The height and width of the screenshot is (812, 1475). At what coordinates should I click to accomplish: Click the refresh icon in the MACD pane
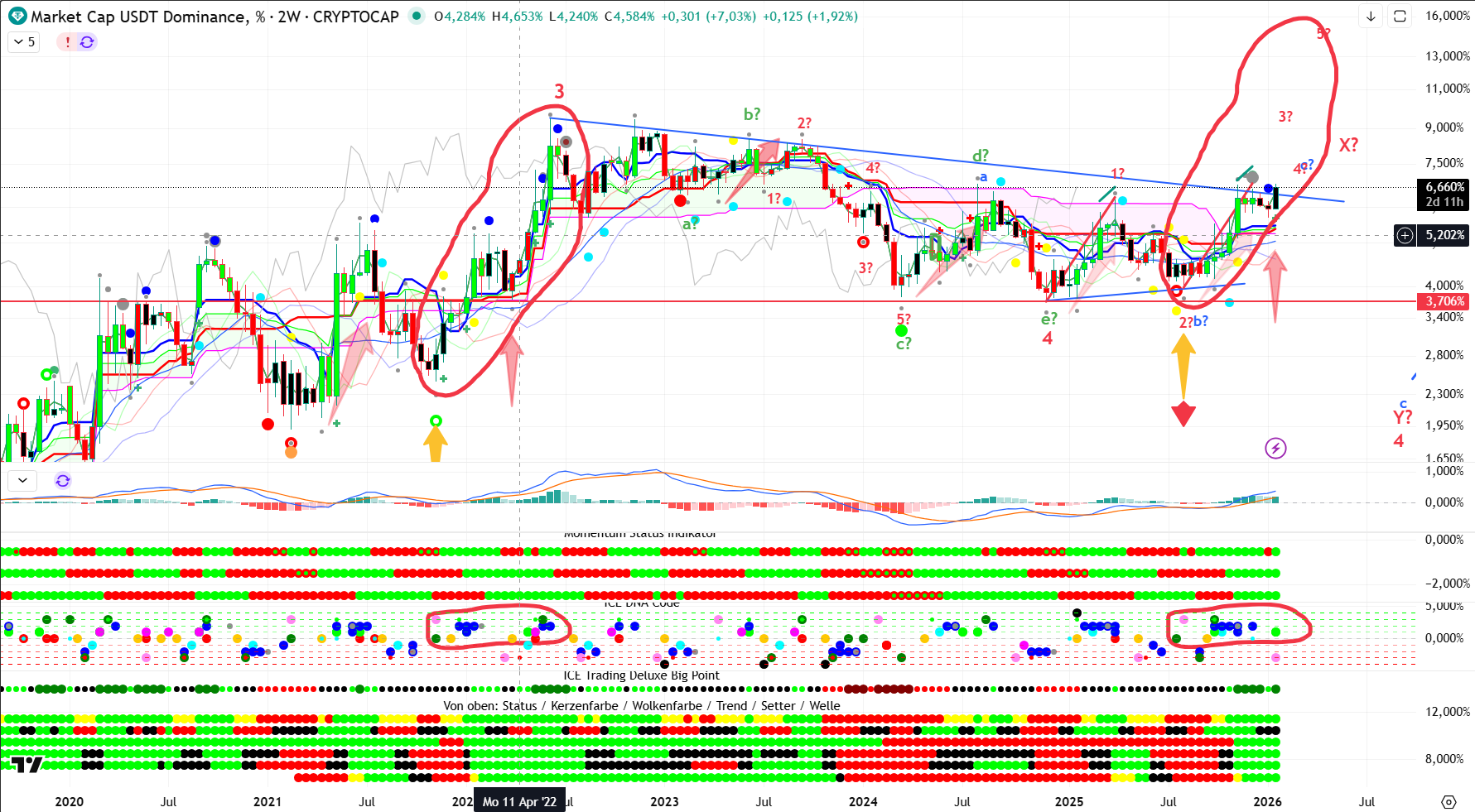point(63,480)
